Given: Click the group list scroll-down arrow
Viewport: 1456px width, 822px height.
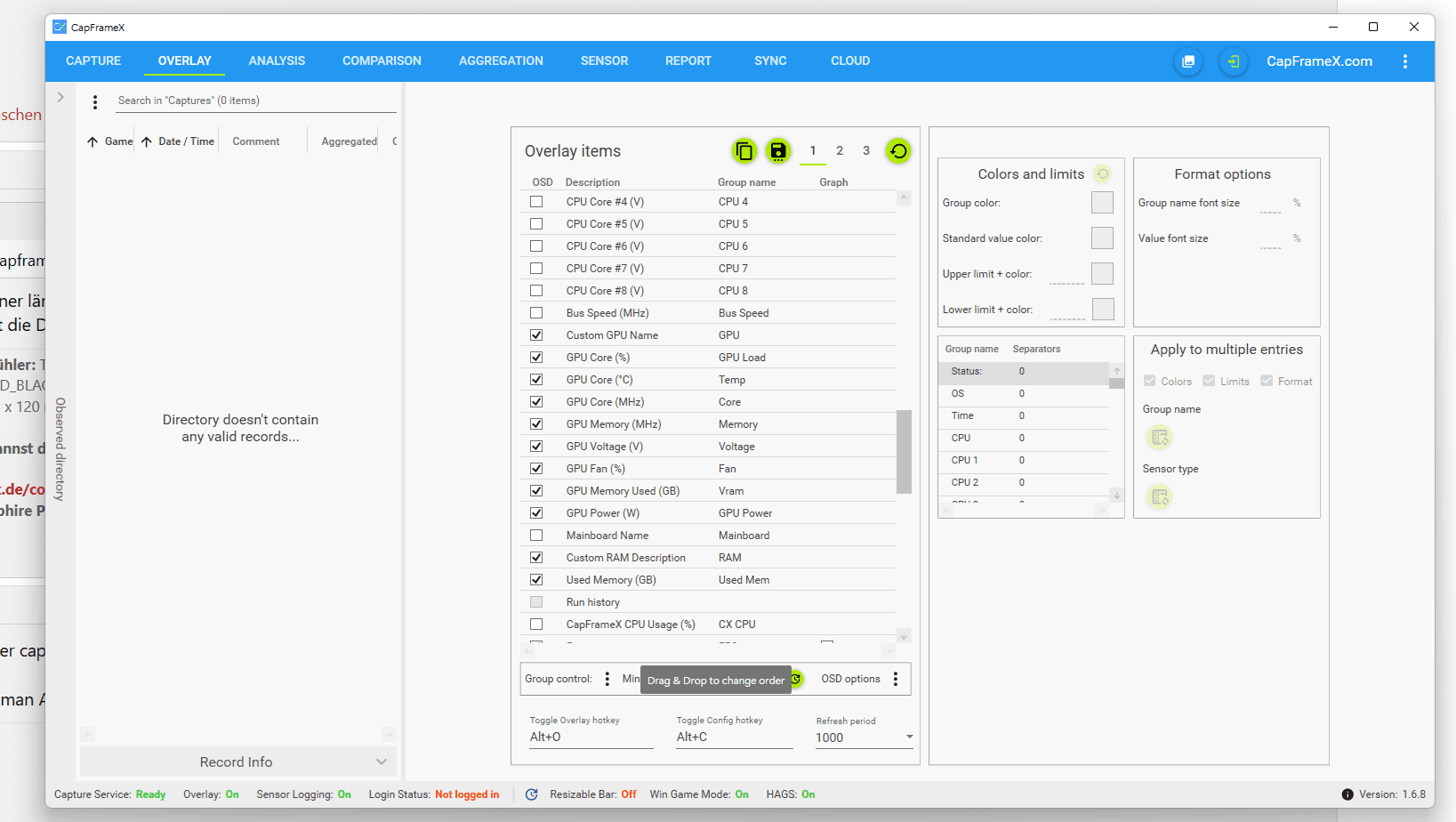Looking at the screenshot, I should coord(1117,496).
